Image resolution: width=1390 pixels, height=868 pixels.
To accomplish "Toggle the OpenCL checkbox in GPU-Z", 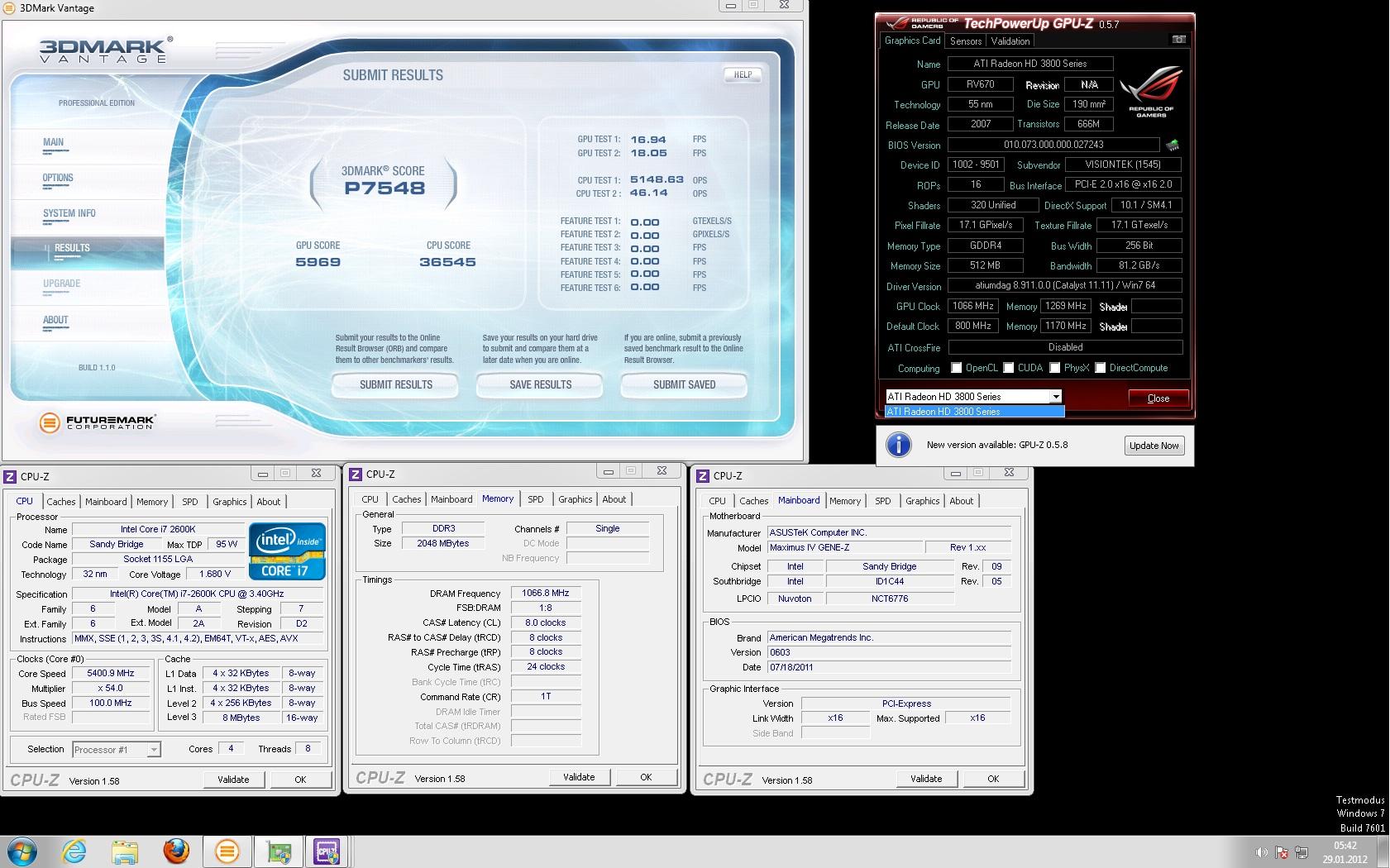I will pyautogui.click(x=956, y=368).
